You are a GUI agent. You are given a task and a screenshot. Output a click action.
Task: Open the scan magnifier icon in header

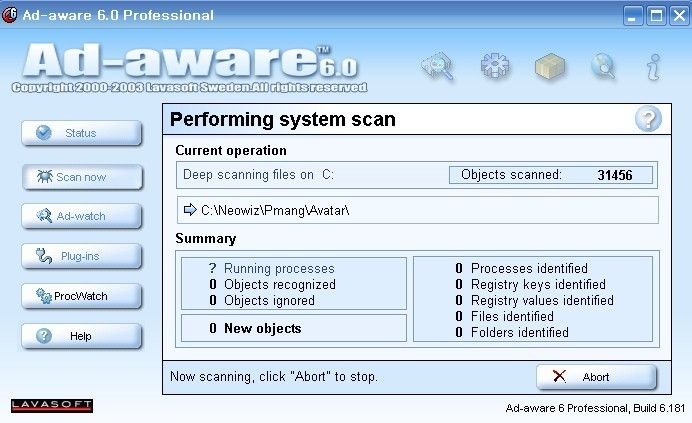tap(438, 66)
